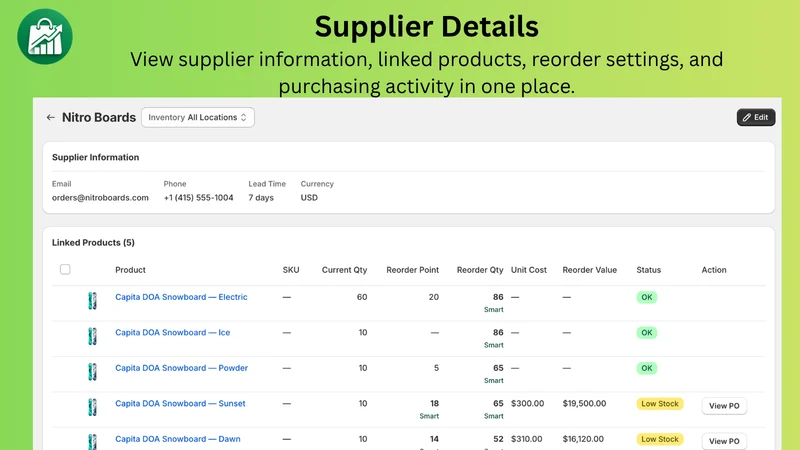Click View PO for Dawn snowboard
Image resolution: width=800 pixels, height=450 pixels.
pyautogui.click(x=724, y=441)
